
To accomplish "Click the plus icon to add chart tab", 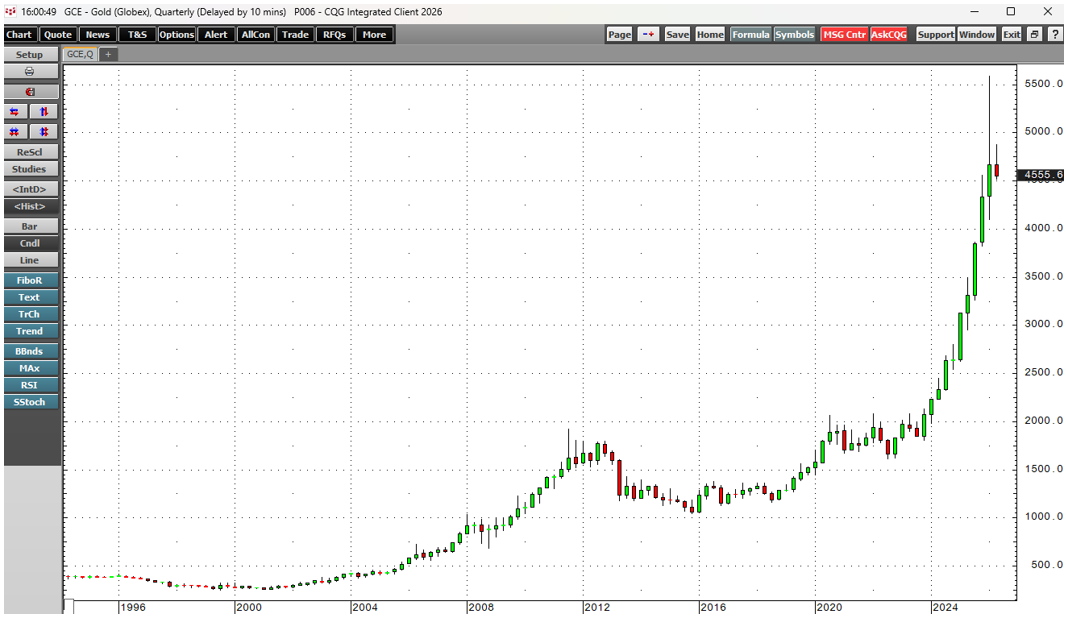I will [x=108, y=54].
